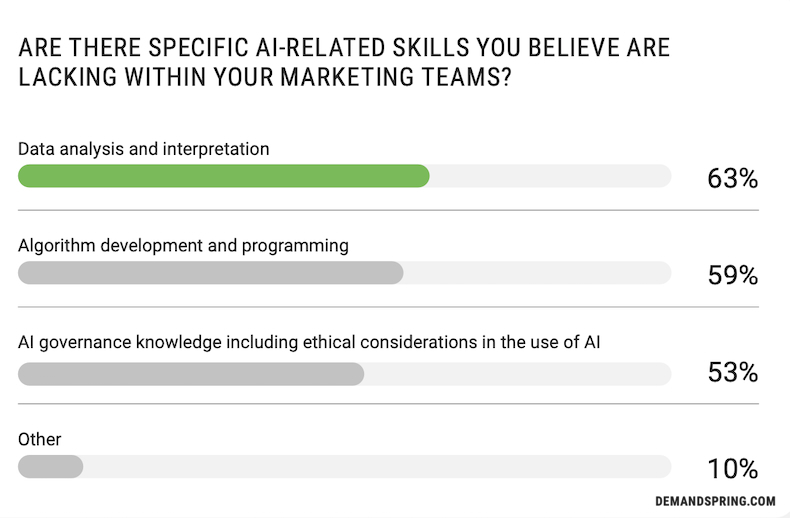Click unfilled track of AI governance bar

[x=517, y=374]
